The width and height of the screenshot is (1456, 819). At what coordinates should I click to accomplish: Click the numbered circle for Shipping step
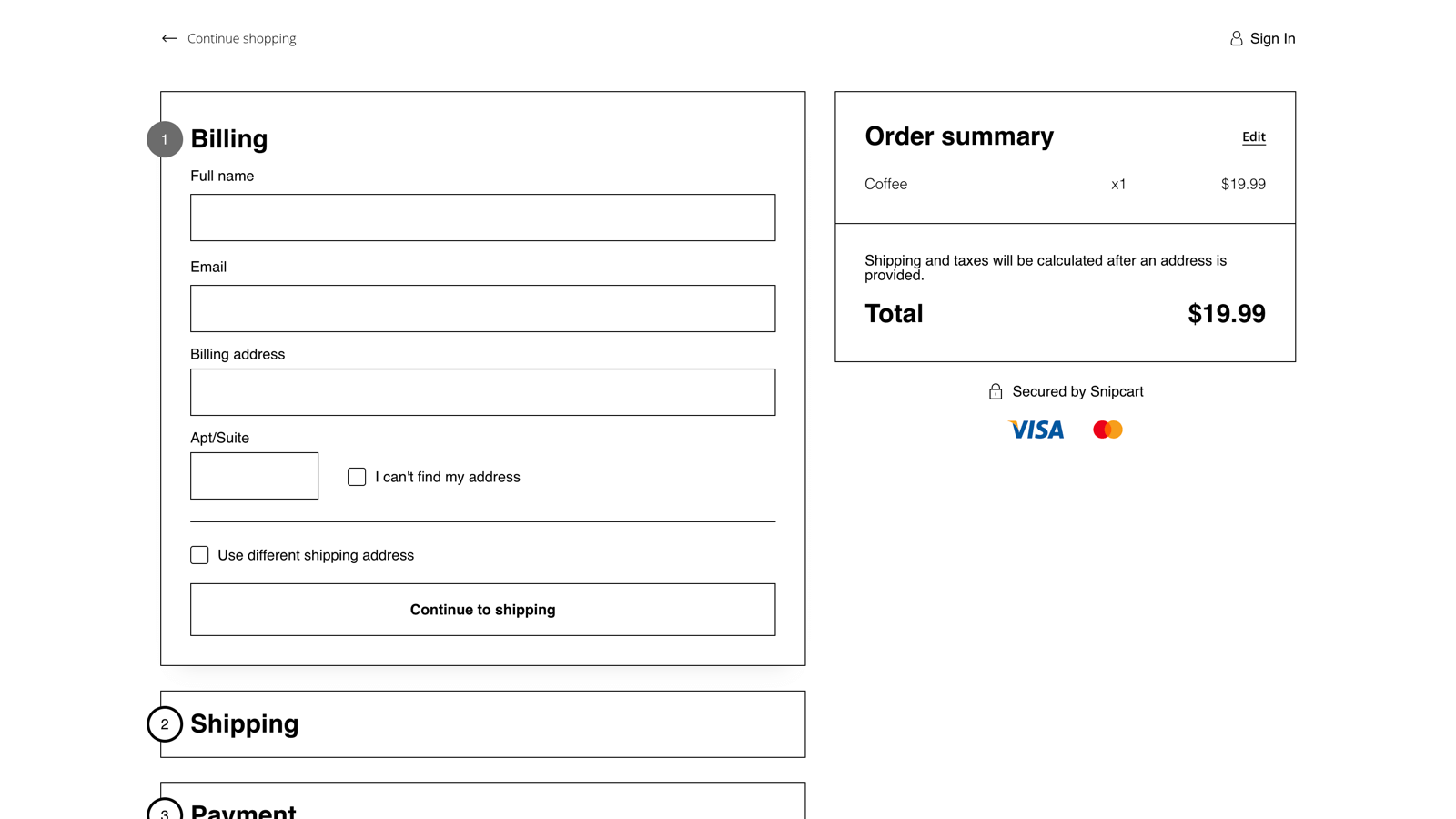pos(165,724)
